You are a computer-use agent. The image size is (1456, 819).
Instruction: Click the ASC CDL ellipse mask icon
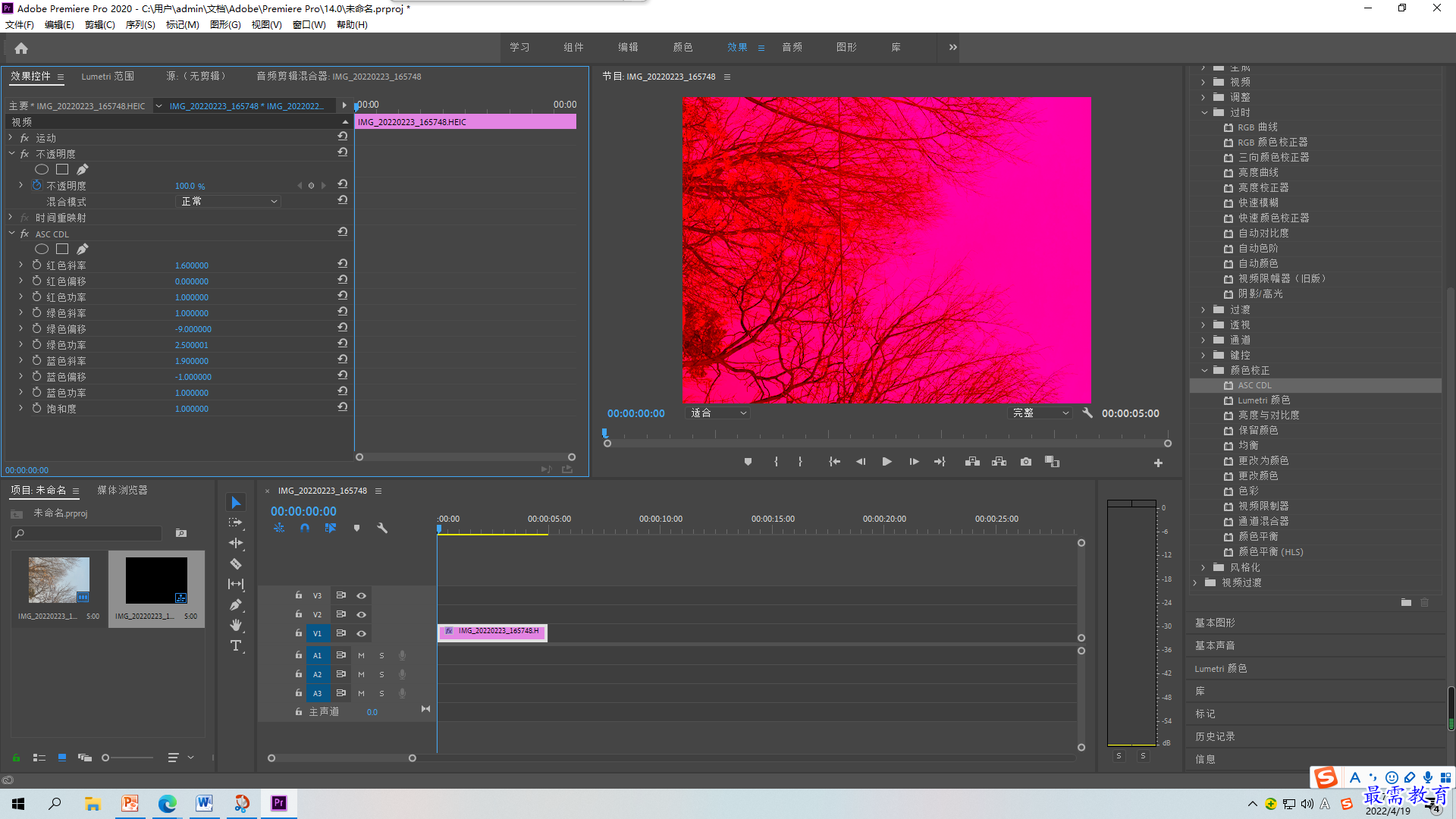click(42, 249)
